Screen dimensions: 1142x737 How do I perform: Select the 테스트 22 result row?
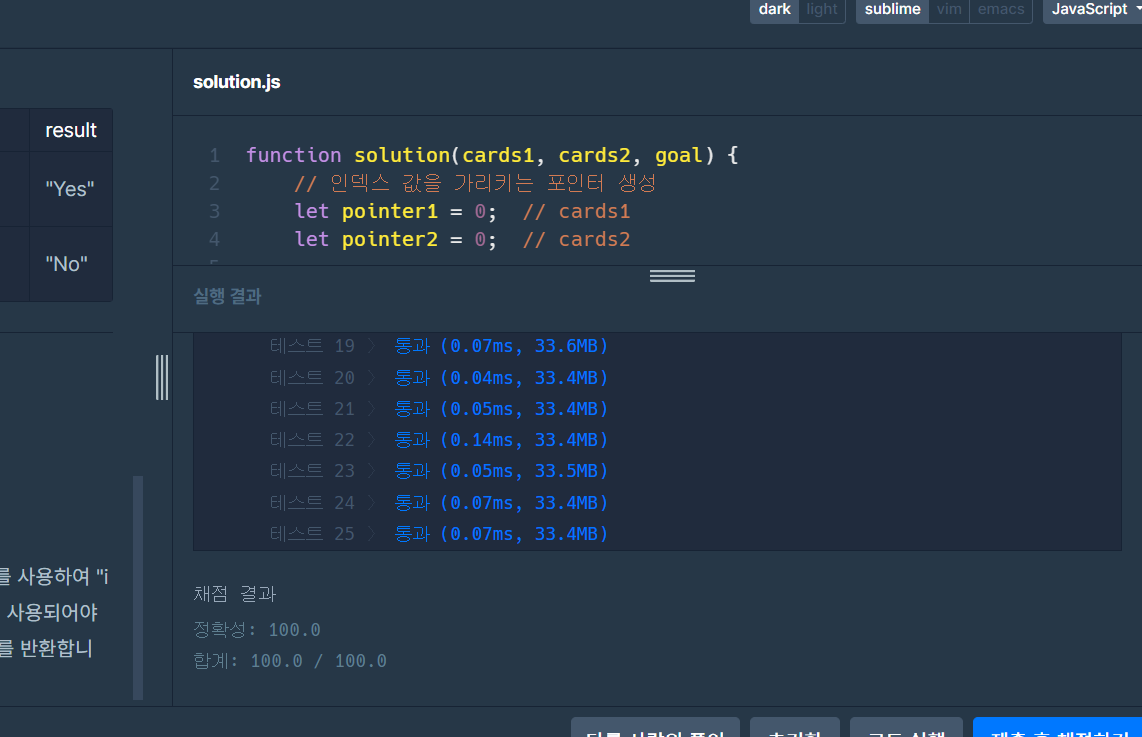(438, 440)
